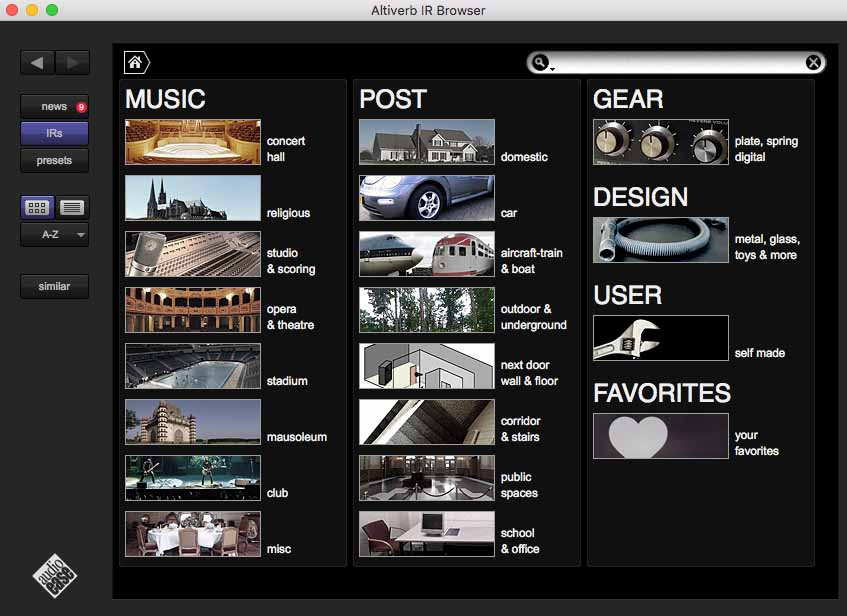Switch to the presets tab

[x=55, y=160]
